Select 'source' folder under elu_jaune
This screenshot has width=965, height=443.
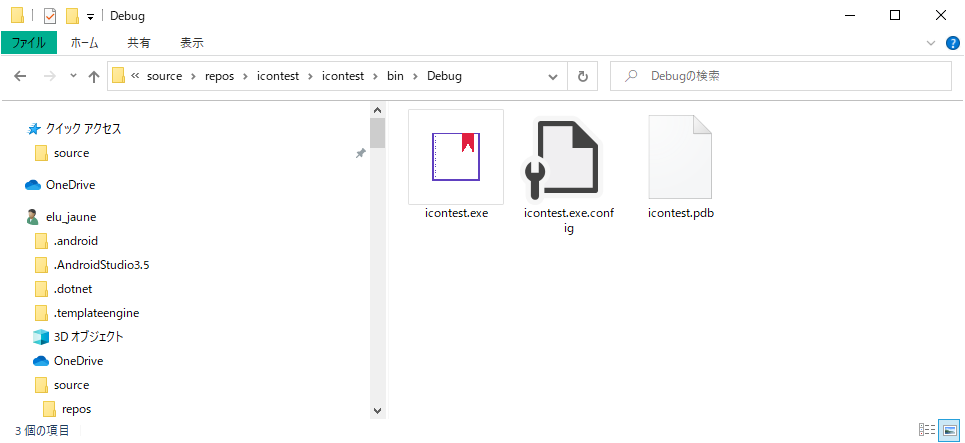coord(71,385)
